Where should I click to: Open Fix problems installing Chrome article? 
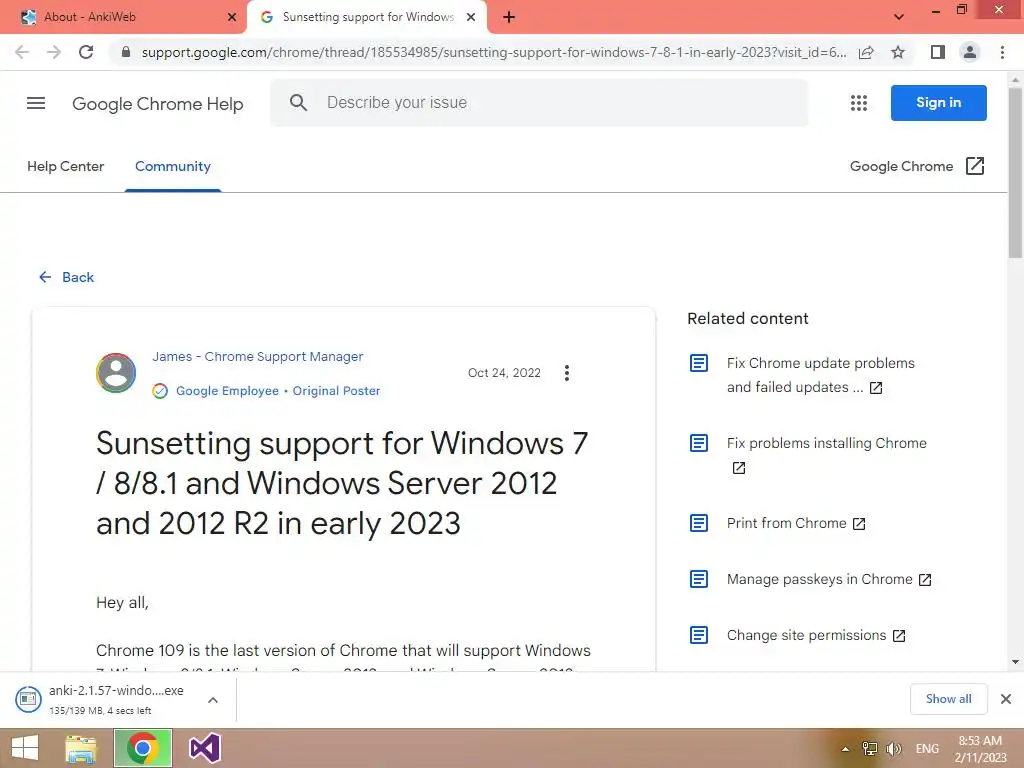(x=826, y=455)
